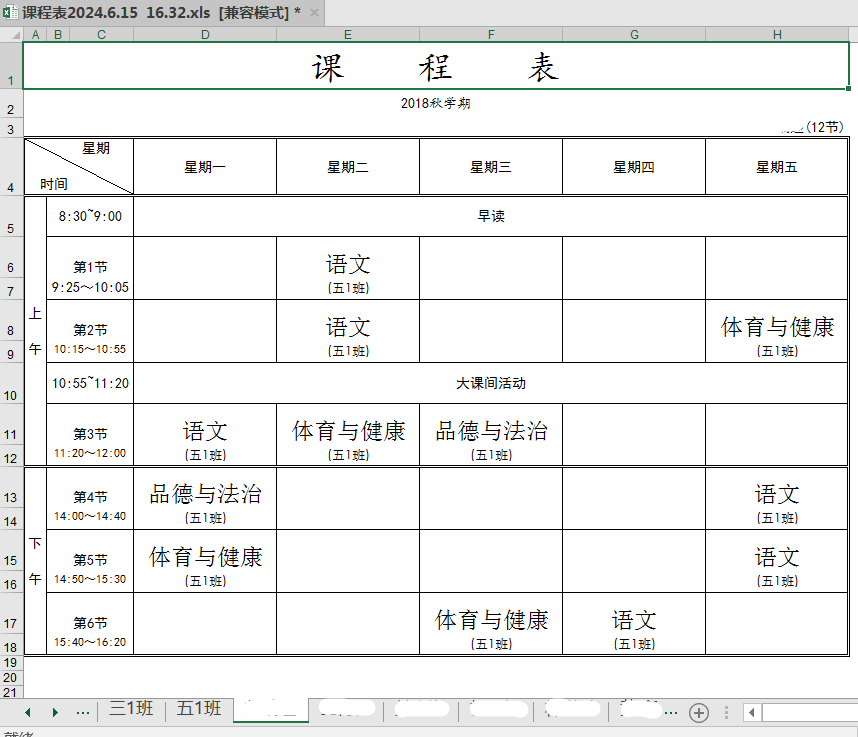
Task: Click the add new sheet plus button
Action: coord(699,712)
